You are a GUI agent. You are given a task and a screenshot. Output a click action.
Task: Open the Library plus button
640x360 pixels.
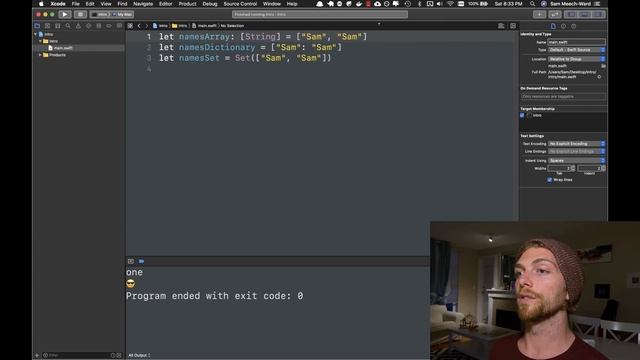539,14
